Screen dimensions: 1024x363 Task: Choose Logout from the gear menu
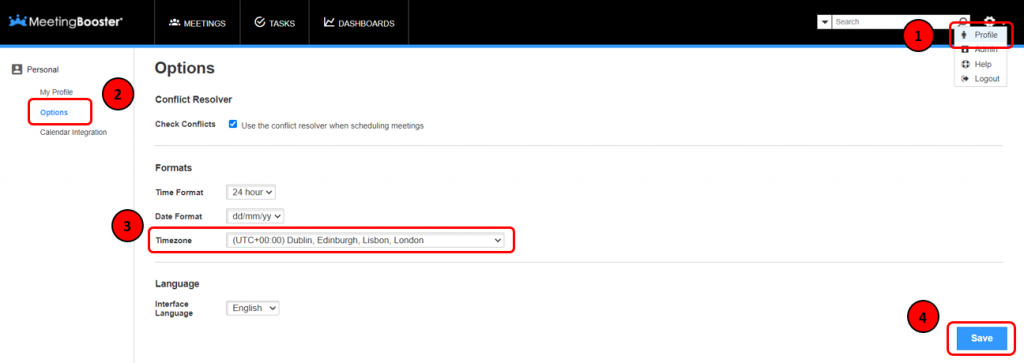(980, 78)
